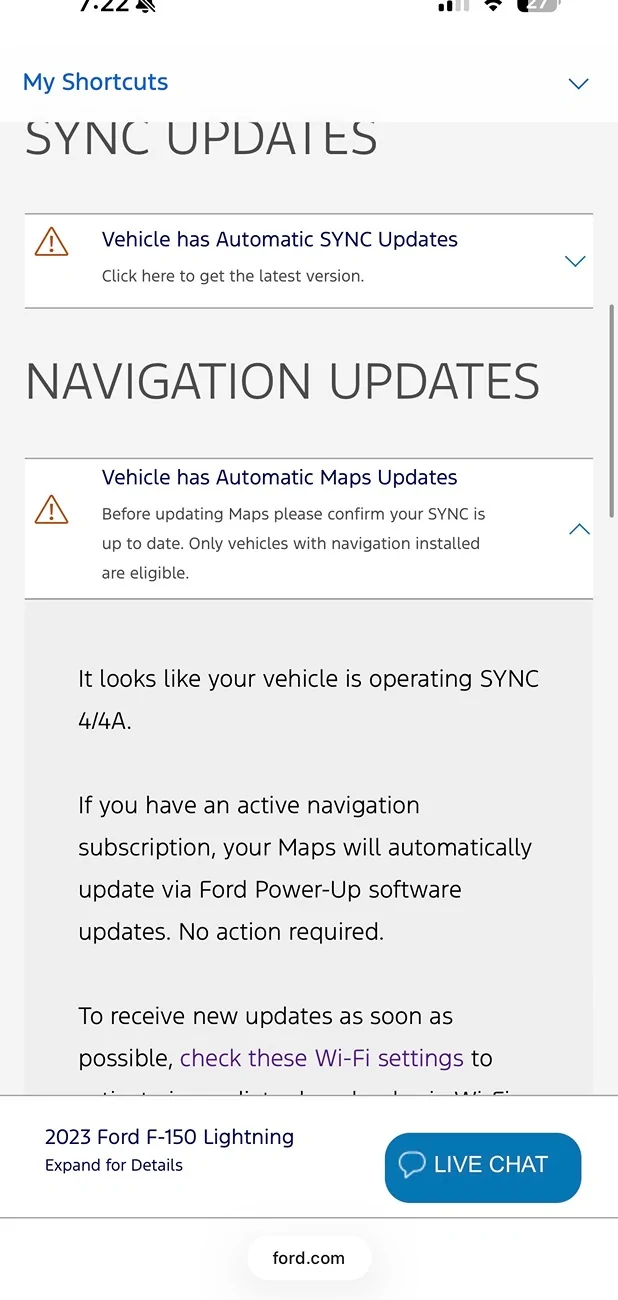618x1300 pixels.
Task: Select the 2023 Ford F-150 Lightning bar
Action: tap(168, 1137)
